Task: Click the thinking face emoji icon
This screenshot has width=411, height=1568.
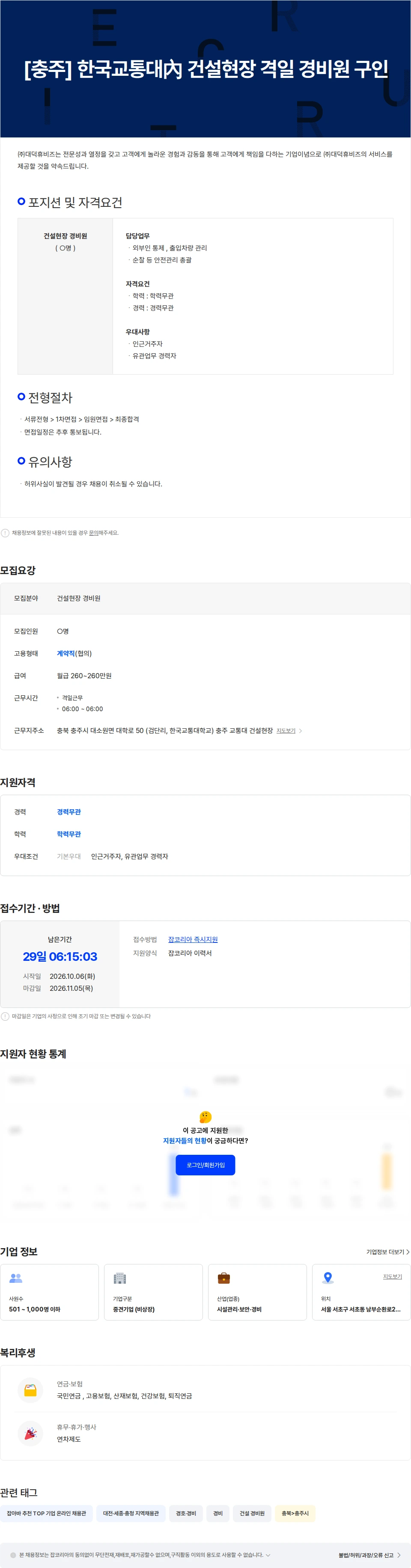Action: [x=205, y=1117]
